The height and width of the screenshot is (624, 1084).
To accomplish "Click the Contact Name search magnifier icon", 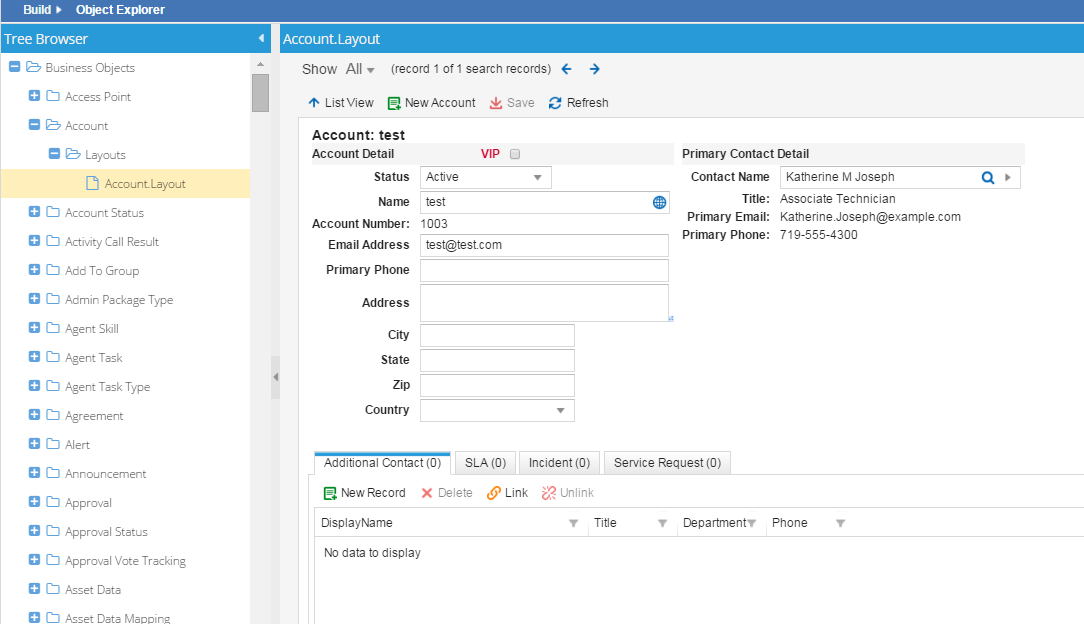I will tap(987, 177).
